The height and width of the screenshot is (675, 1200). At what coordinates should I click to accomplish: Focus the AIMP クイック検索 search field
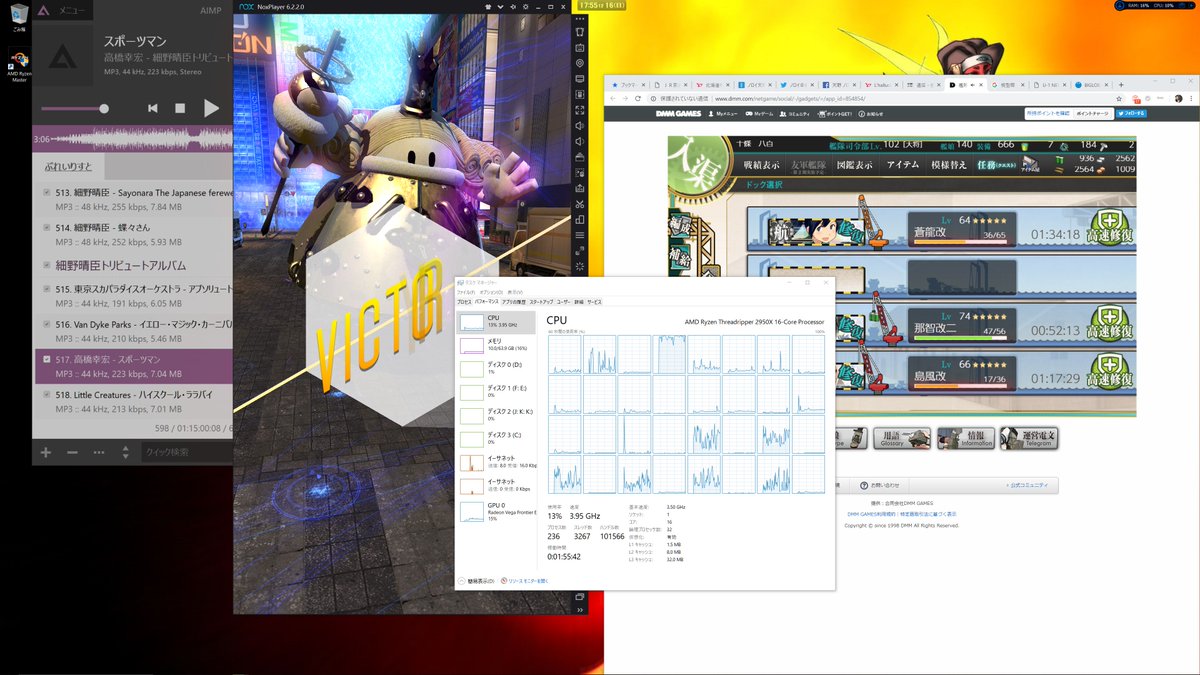pyautogui.click(x=187, y=452)
